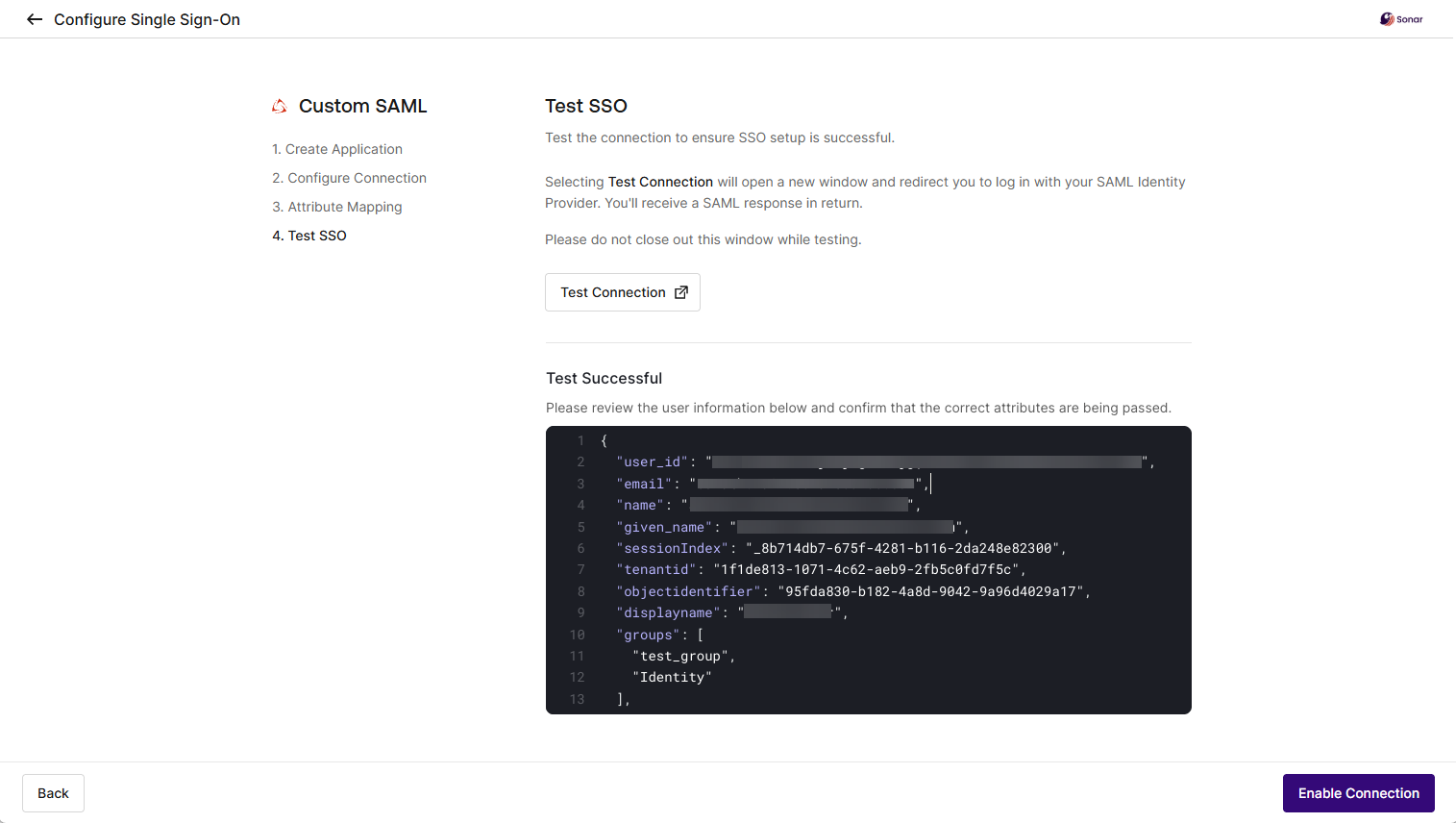Click "test_group" in the groups array
This screenshot has width=1456, height=823.
680,656
